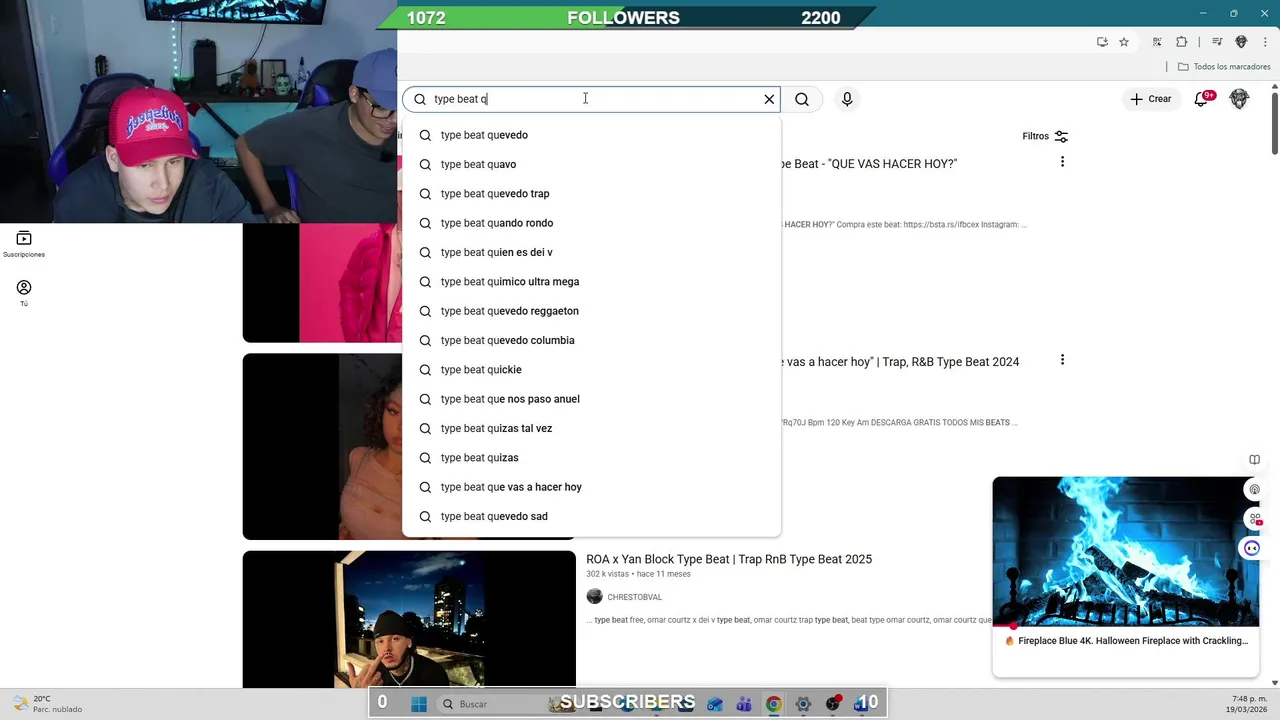This screenshot has height=720, width=1280.
Task: Open Suscripciones in the YouTube sidebar
Action: coord(24,244)
